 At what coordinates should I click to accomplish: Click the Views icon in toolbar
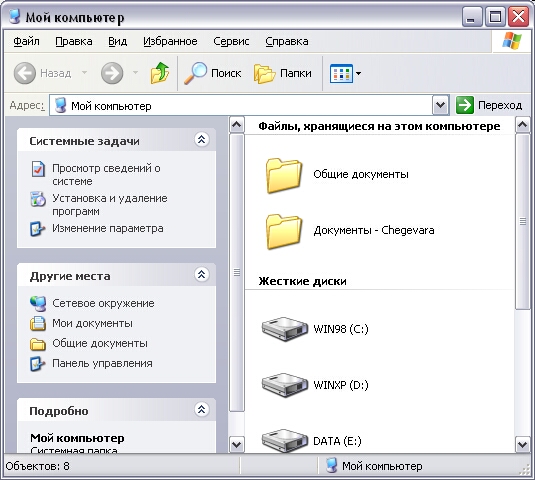point(341,73)
